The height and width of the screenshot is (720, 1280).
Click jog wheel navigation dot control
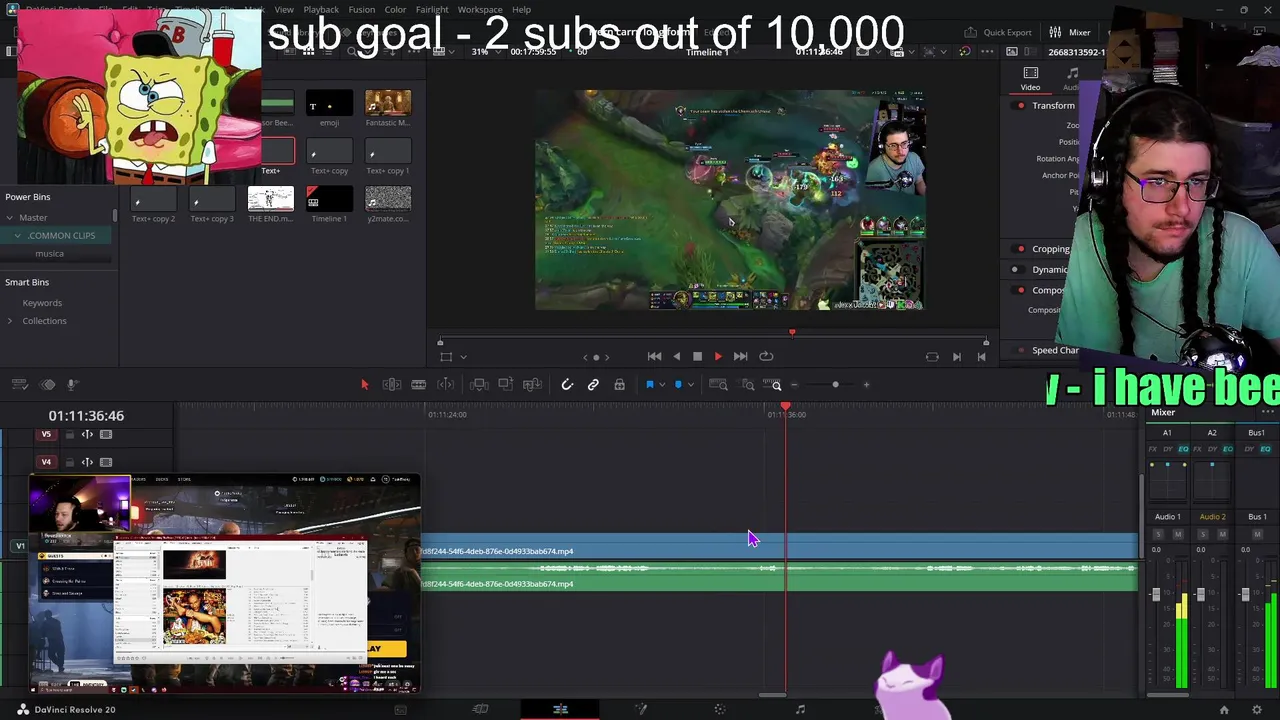pos(596,357)
